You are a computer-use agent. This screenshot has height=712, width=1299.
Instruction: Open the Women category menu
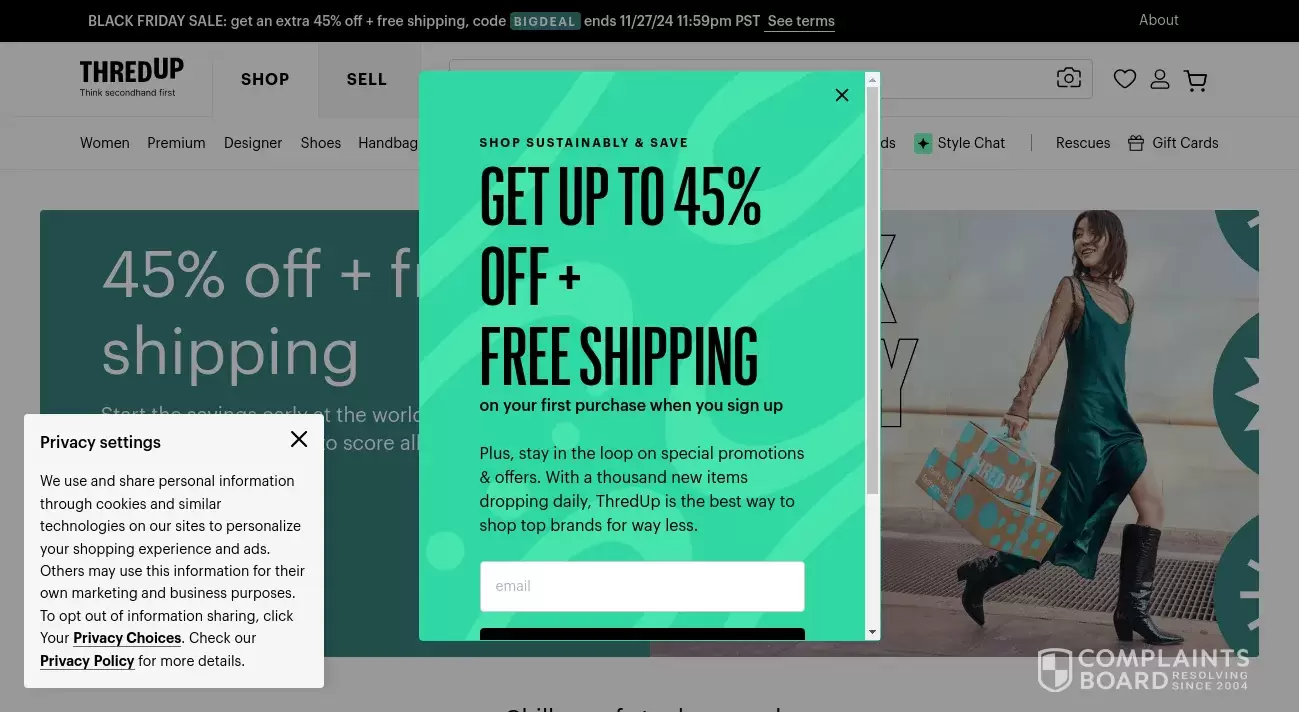[x=105, y=143]
